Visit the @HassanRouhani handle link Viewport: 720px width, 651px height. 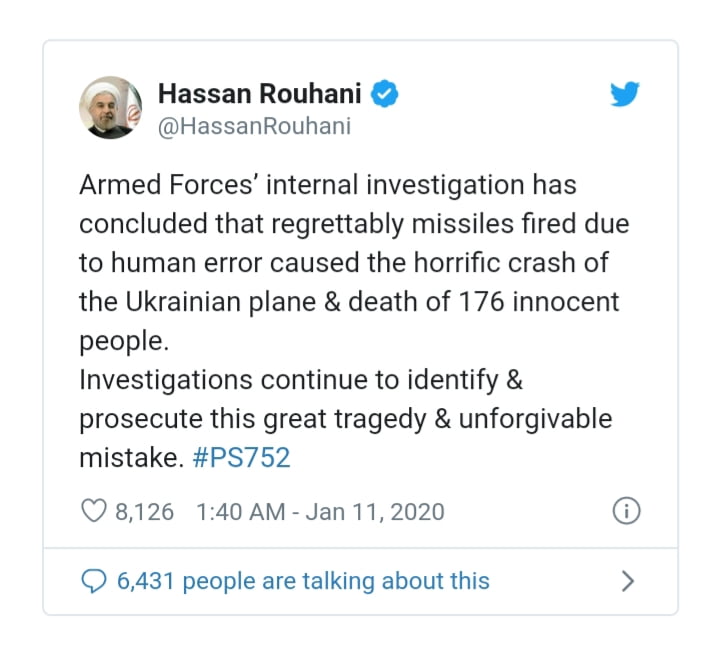click(254, 126)
